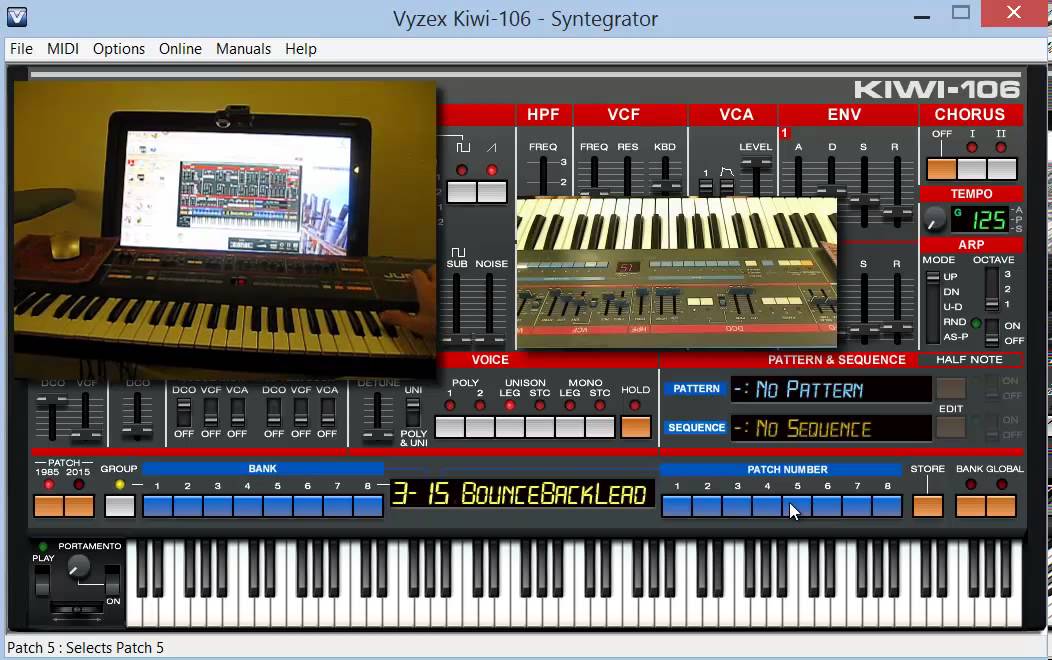Click the ARP MODE selector slider
This screenshot has width=1052, height=660.
(933, 307)
